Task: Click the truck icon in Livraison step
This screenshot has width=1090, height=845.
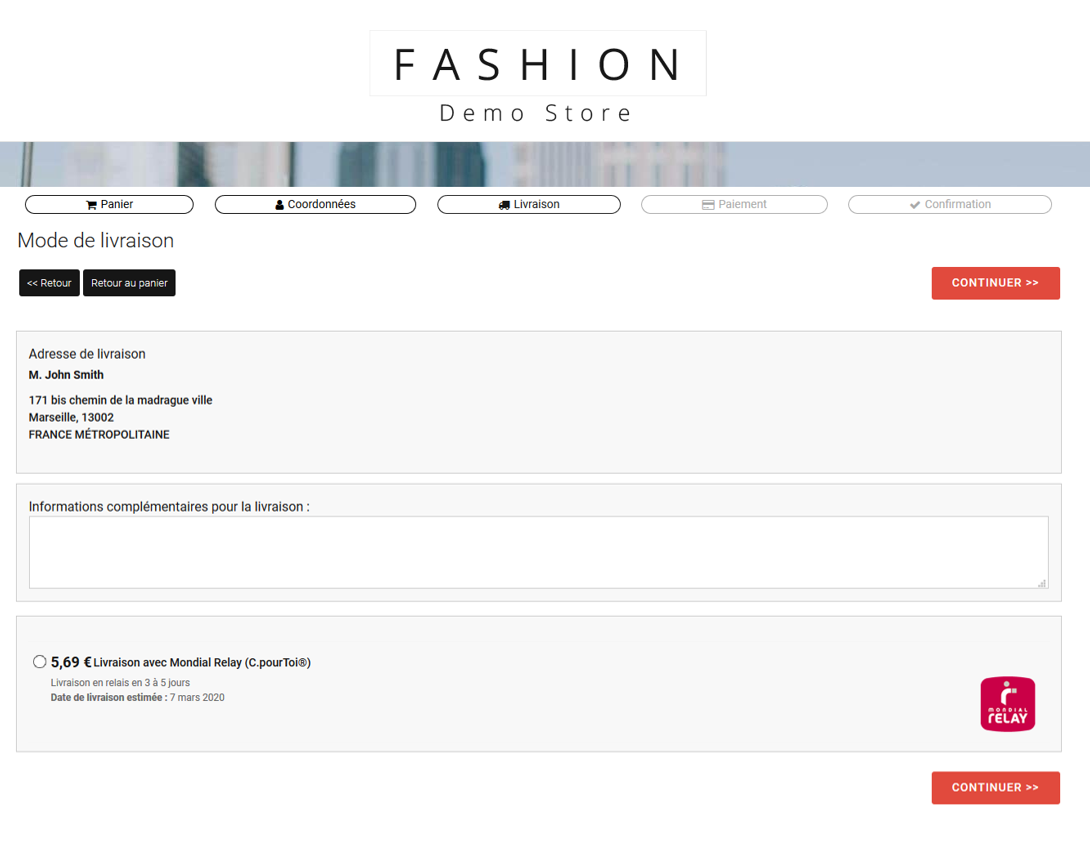Action: pyautogui.click(x=504, y=205)
